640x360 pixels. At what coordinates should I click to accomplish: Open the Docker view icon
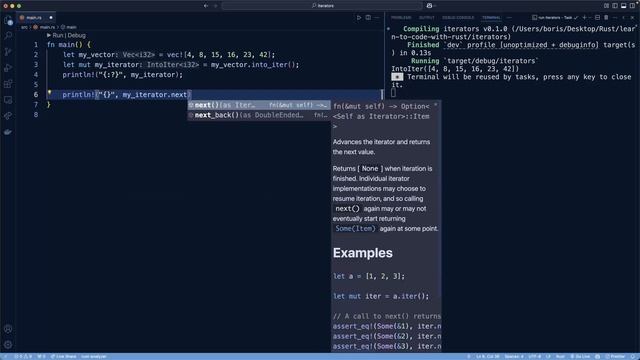point(8,132)
